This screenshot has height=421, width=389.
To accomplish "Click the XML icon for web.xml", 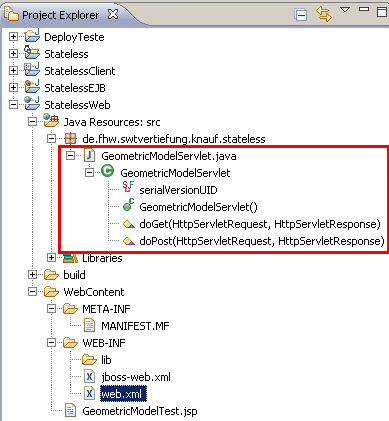I will click(x=89, y=394).
